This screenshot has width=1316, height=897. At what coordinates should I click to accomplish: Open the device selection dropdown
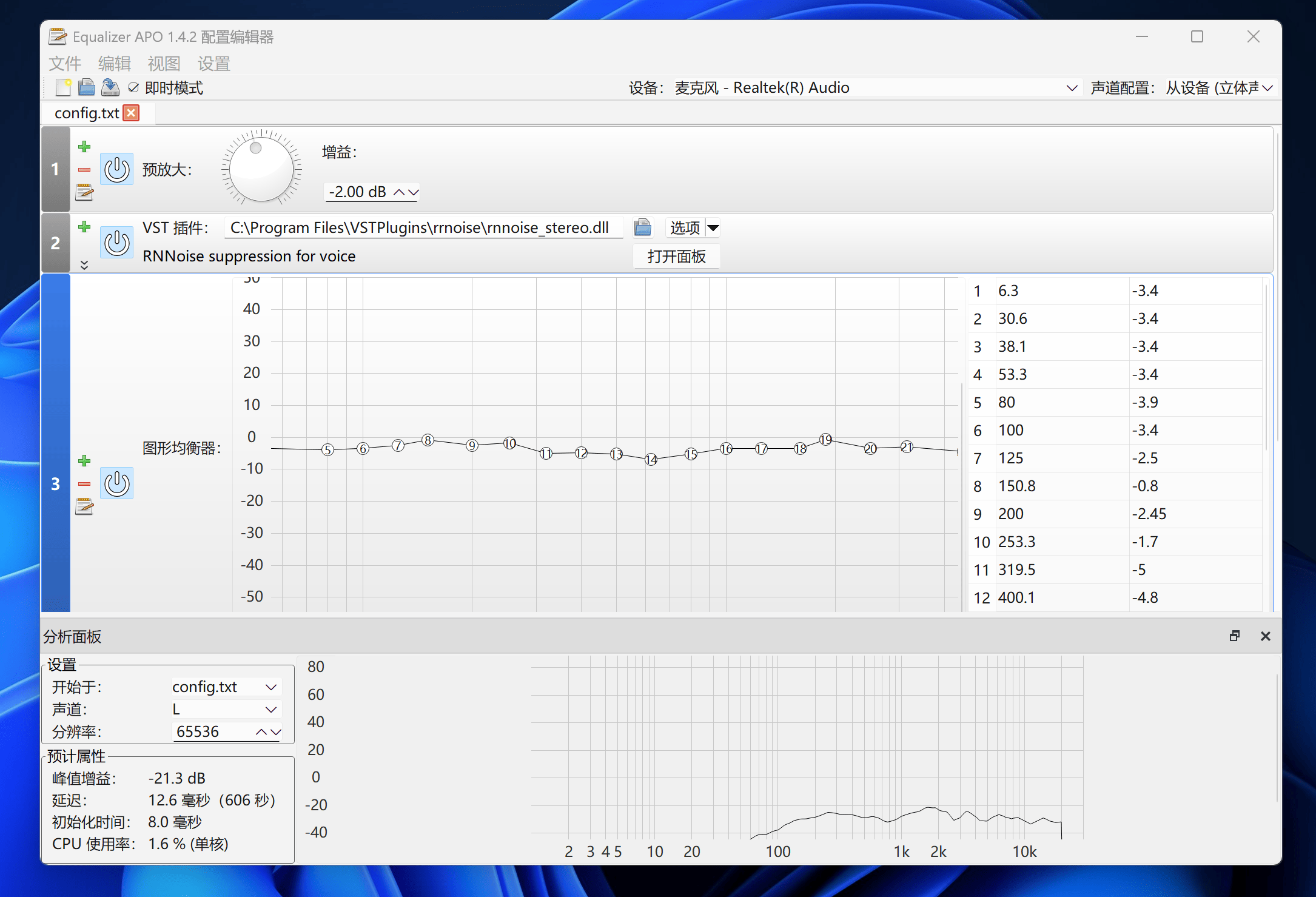(x=1072, y=88)
